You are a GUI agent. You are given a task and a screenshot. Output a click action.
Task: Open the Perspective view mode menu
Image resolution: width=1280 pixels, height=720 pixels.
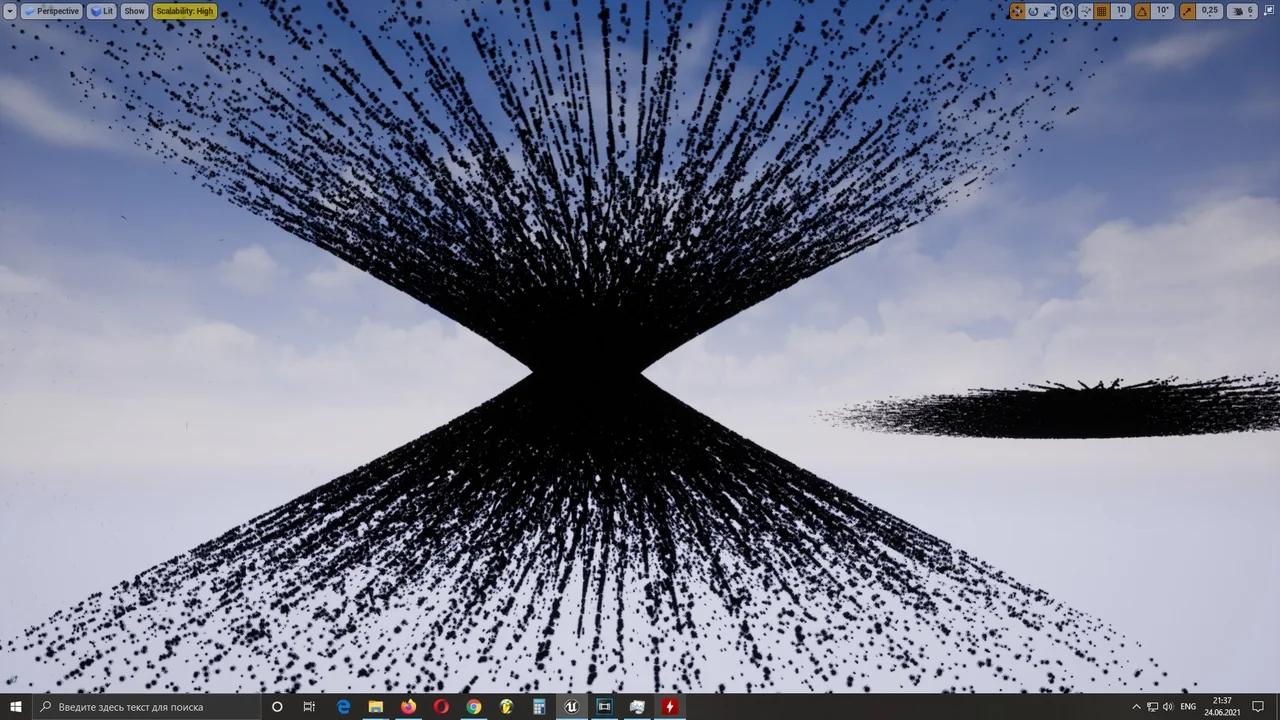point(52,11)
